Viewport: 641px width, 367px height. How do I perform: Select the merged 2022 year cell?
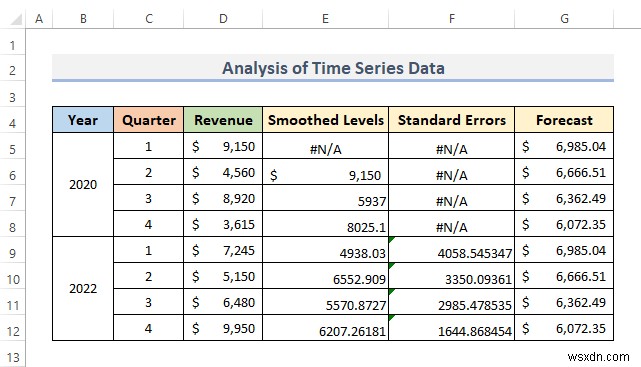(x=83, y=289)
